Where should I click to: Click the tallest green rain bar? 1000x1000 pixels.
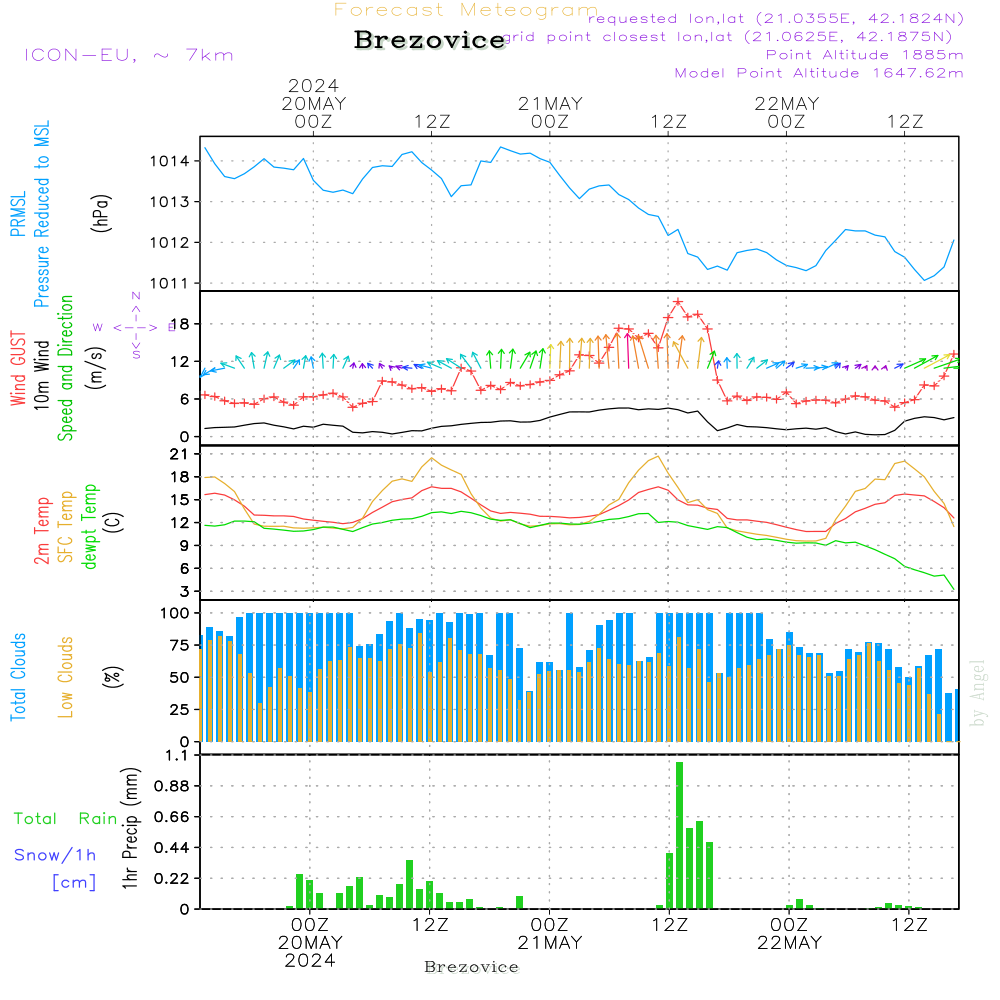(x=679, y=835)
